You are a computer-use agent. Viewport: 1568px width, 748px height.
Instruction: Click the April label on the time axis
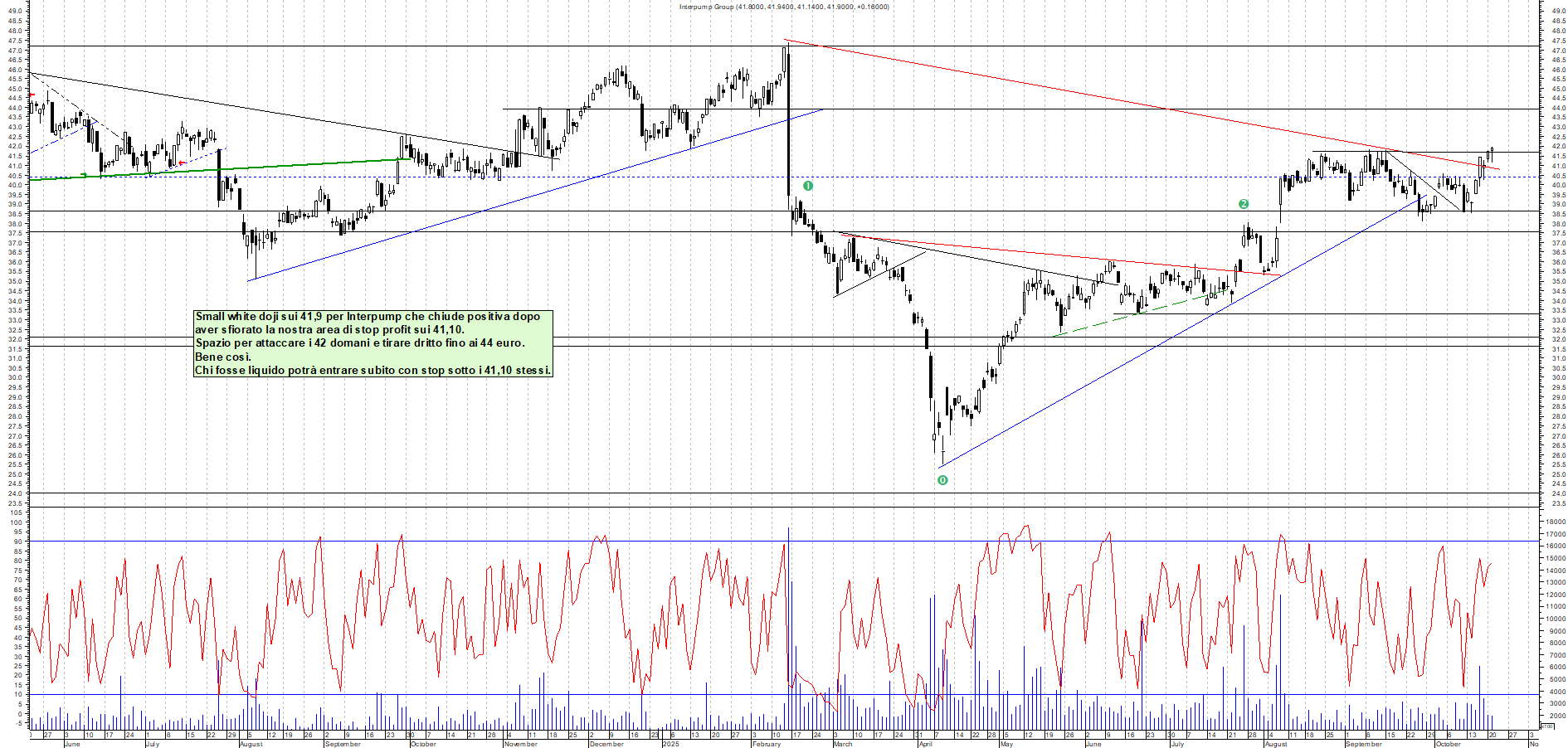(925, 744)
